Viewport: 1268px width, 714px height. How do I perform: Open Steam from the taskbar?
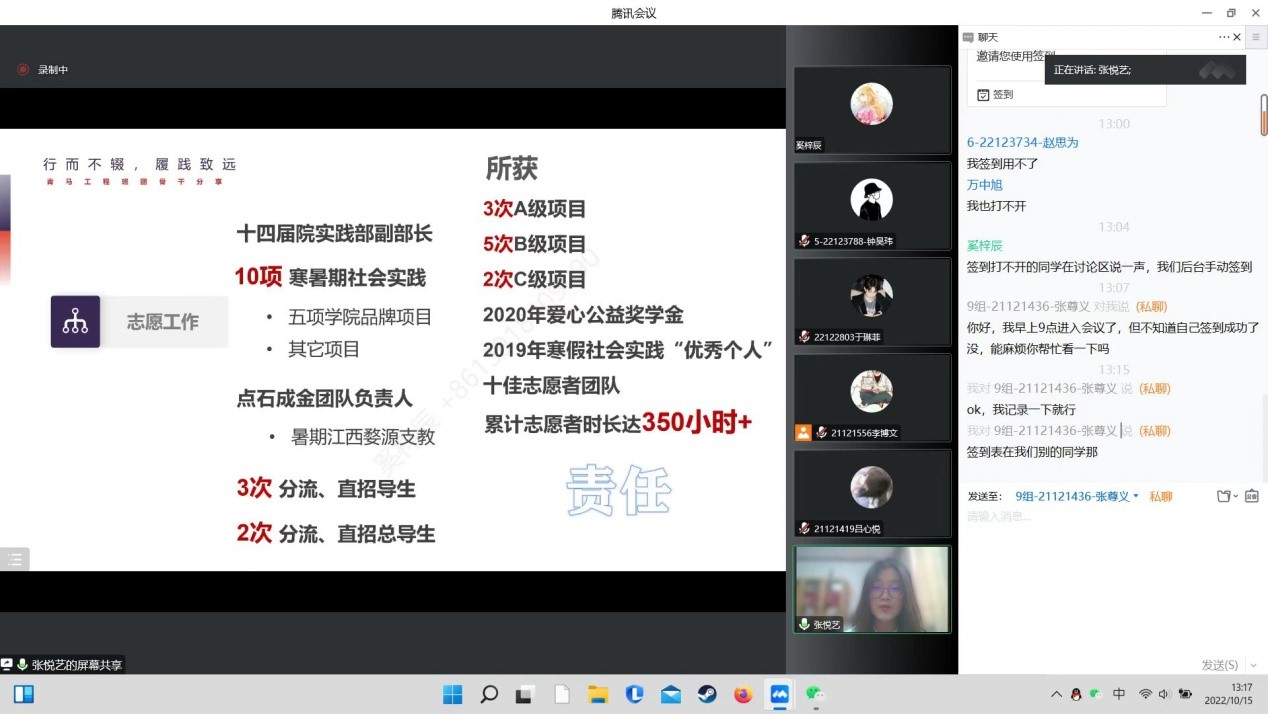tap(707, 694)
